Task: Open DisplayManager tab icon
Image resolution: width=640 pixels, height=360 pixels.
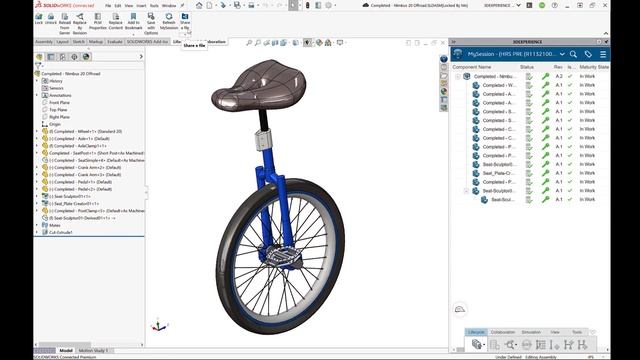Action: pyautogui.click(x=86, y=57)
